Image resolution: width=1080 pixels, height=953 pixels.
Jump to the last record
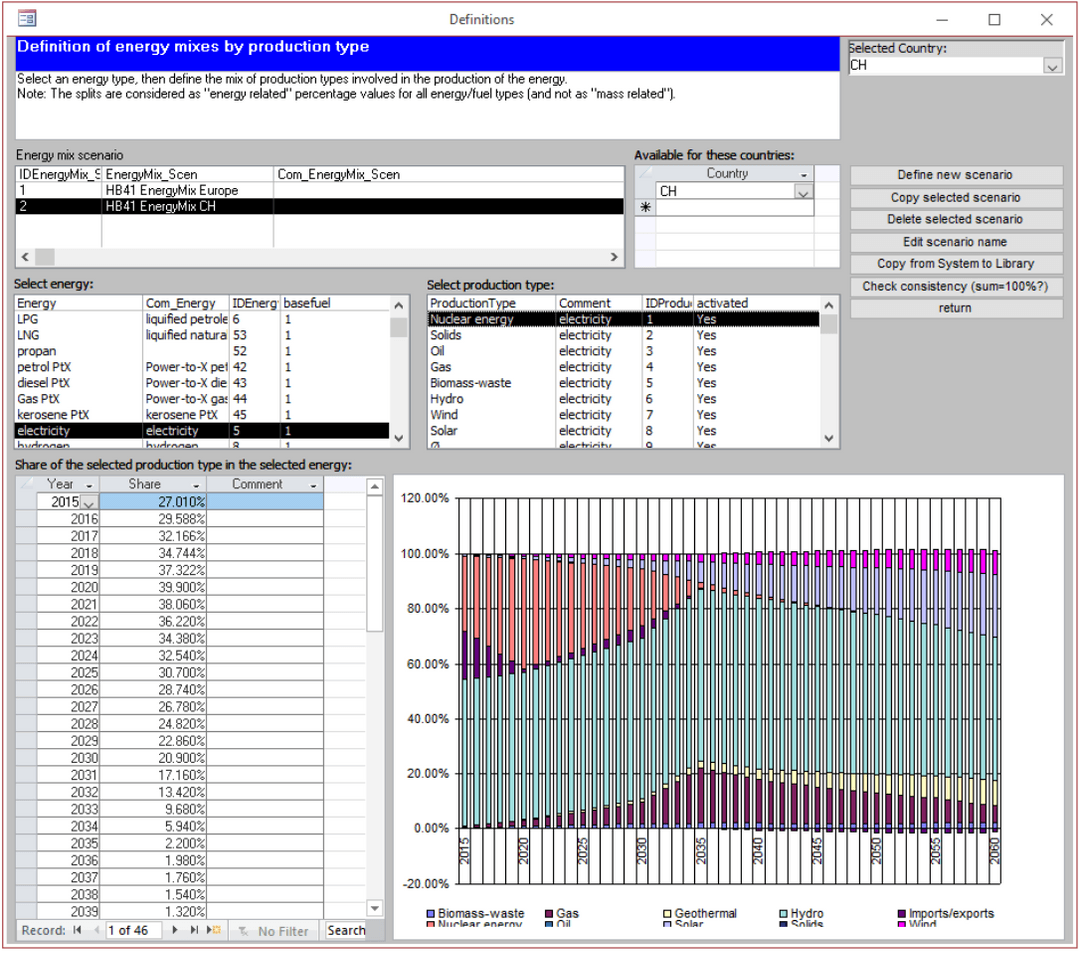(x=194, y=930)
